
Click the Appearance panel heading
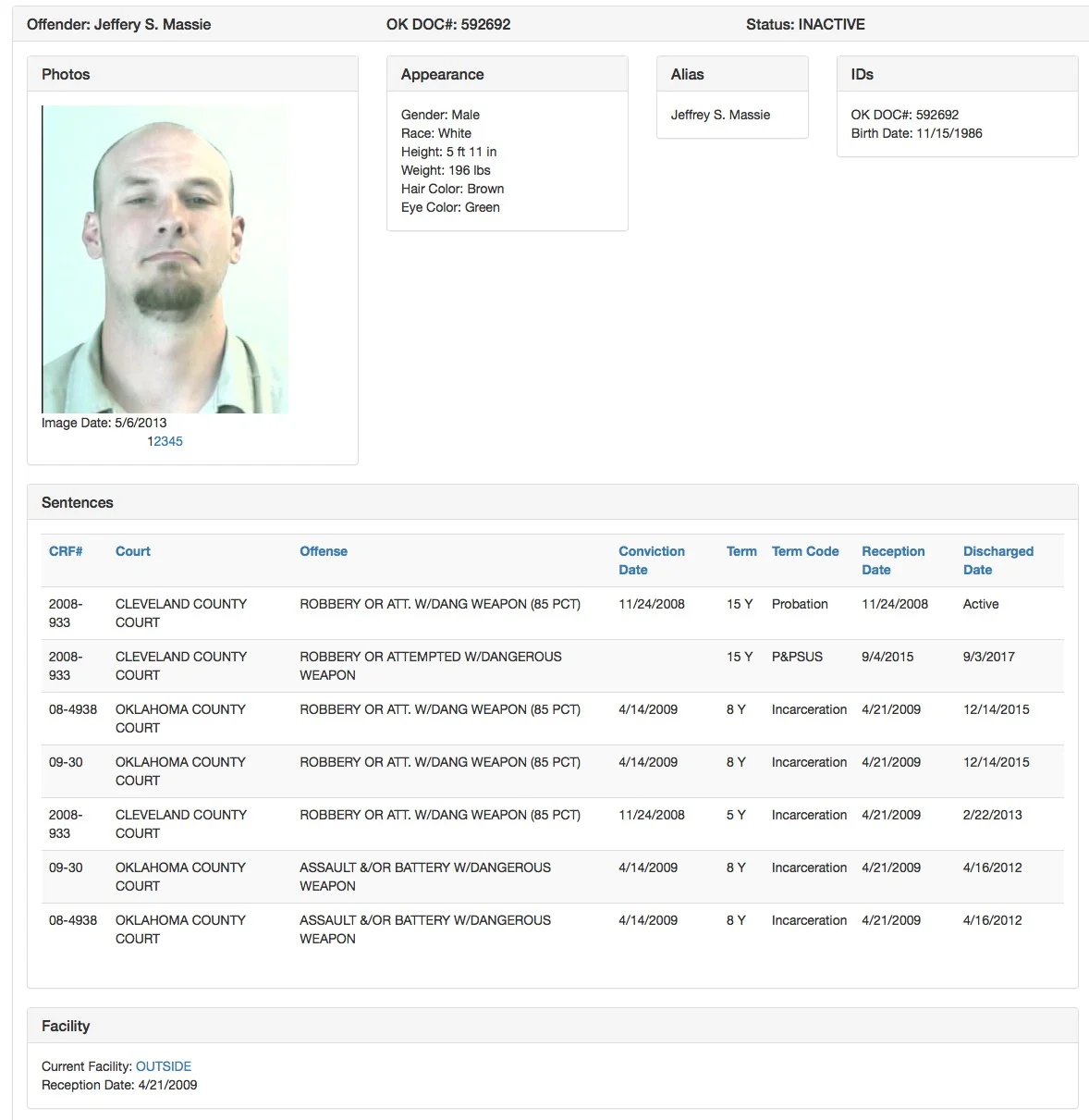[442, 74]
